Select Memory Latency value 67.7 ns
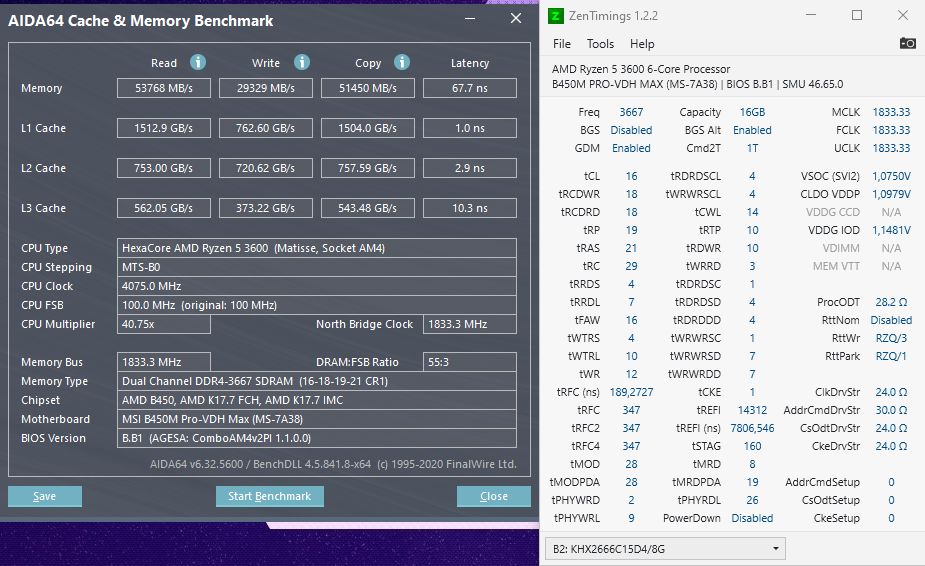Viewport: 925px width, 566px height. [x=470, y=88]
